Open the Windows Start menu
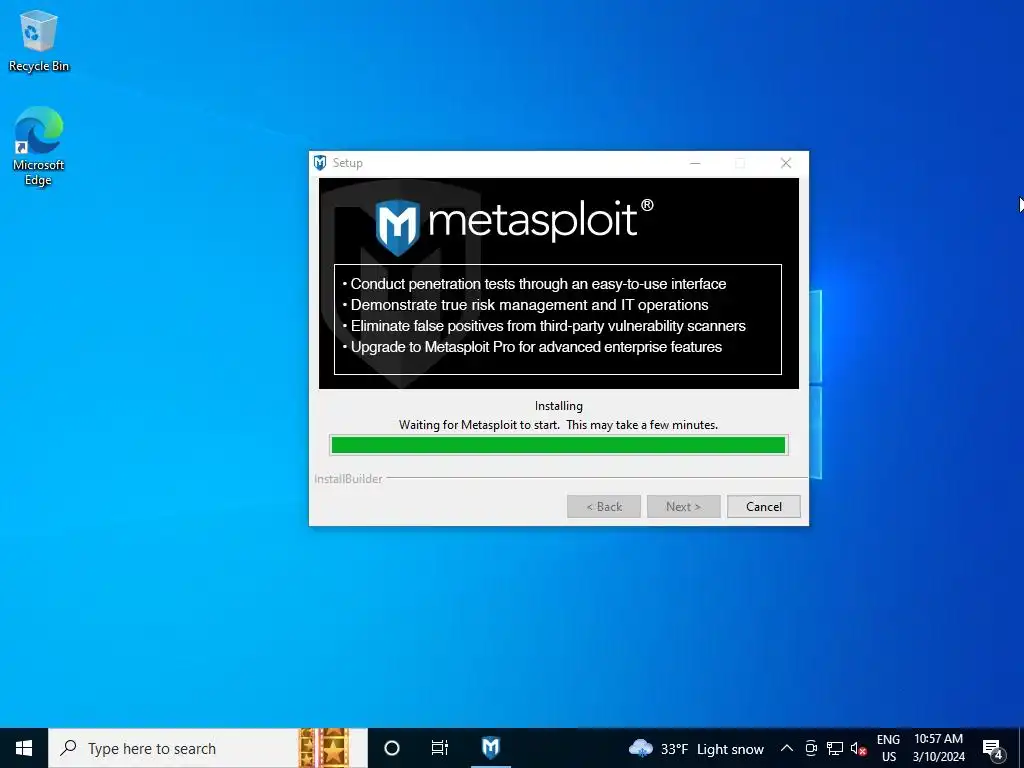1024x768 pixels. pos(24,748)
